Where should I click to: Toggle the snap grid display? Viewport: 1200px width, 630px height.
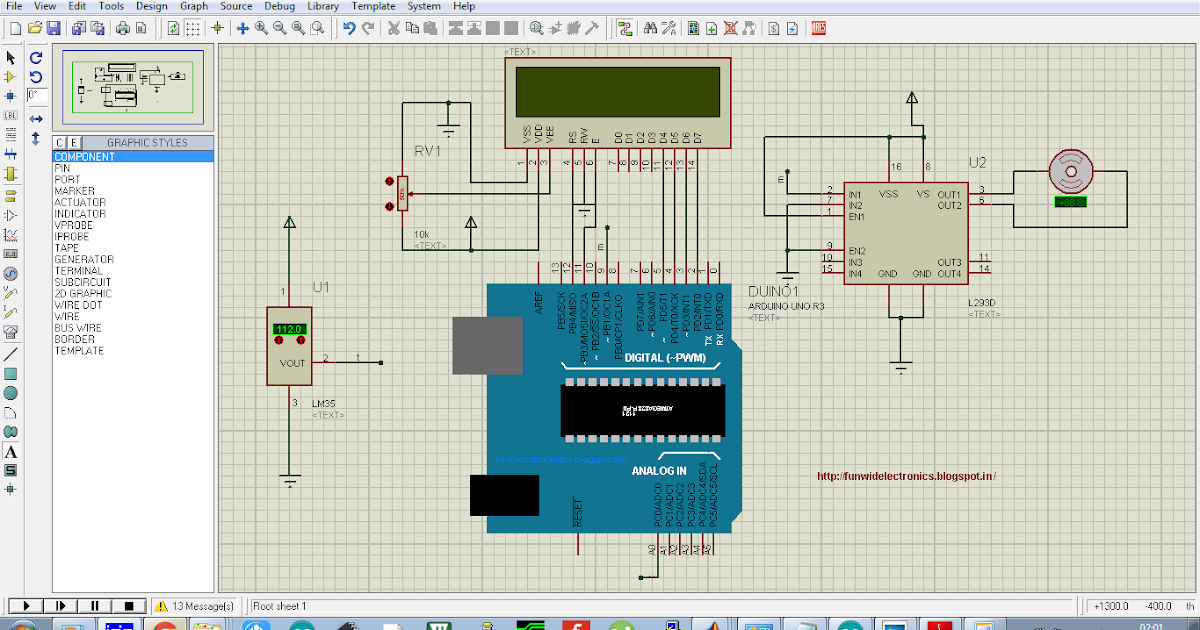pos(193,28)
